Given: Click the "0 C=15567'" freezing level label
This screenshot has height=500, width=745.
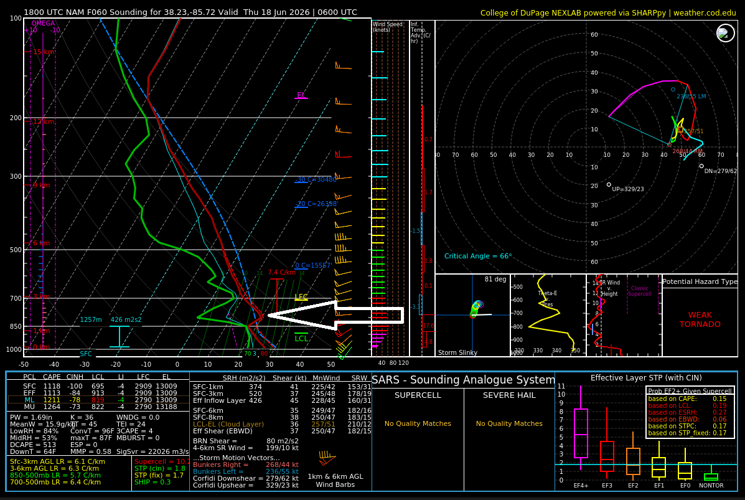Looking at the screenshot, I should [x=313, y=265].
